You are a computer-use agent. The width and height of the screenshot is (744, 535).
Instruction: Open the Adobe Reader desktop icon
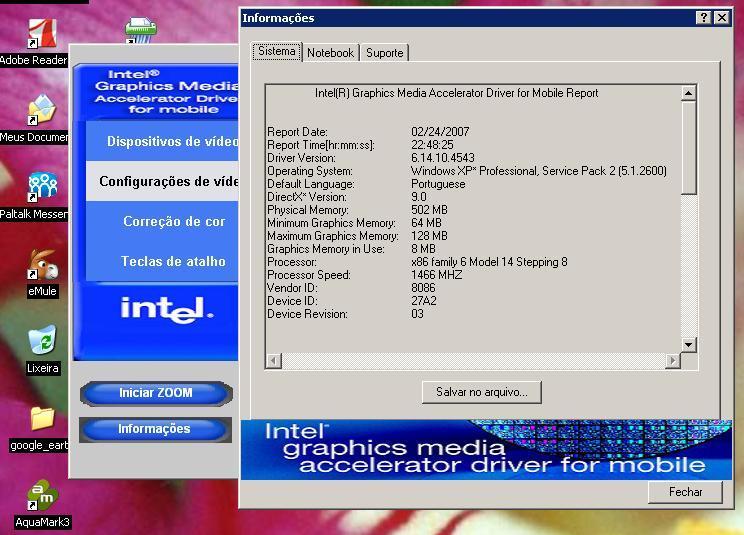[40, 36]
